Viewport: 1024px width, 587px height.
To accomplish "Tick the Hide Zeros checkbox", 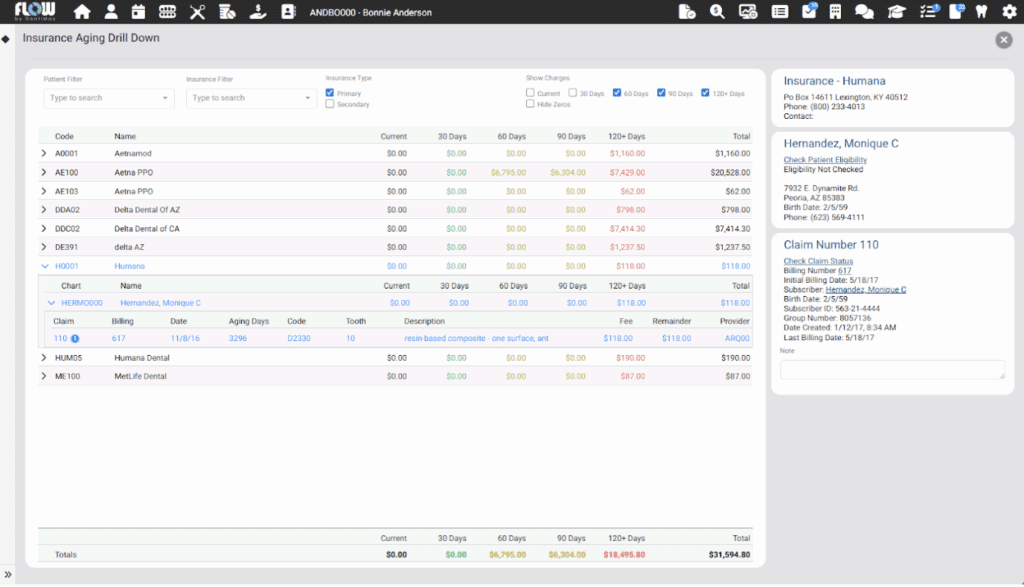I will (x=531, y=104).
